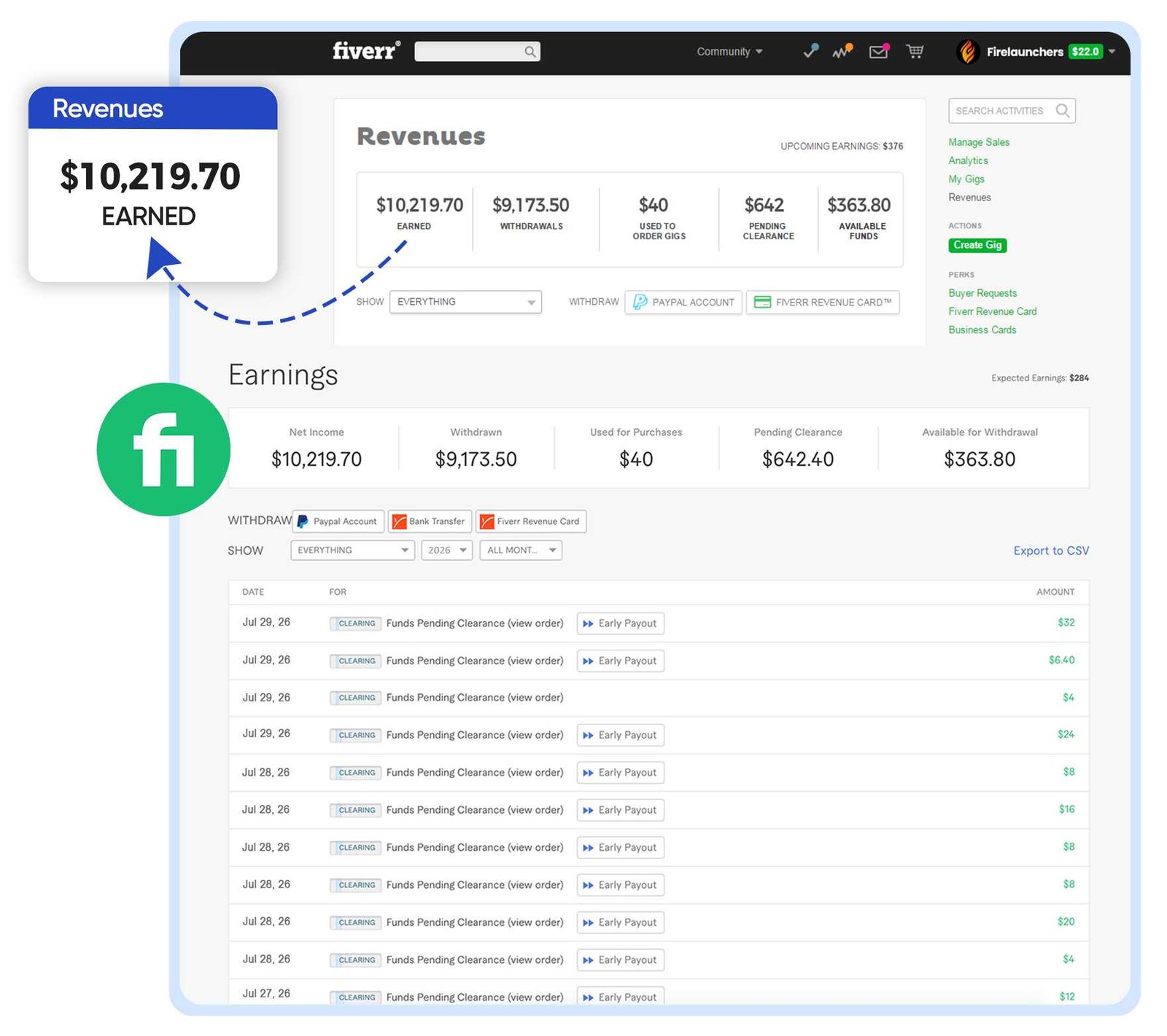Click the $10,219.70 EARNED figure in Revenues
This screenshot has width=1167, height=1036.
tap(419, 205)
